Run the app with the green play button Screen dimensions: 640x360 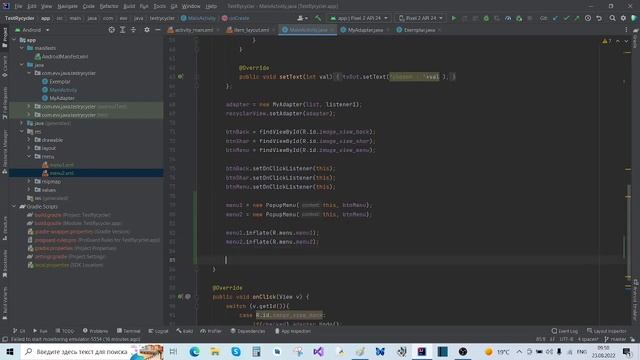453,18
